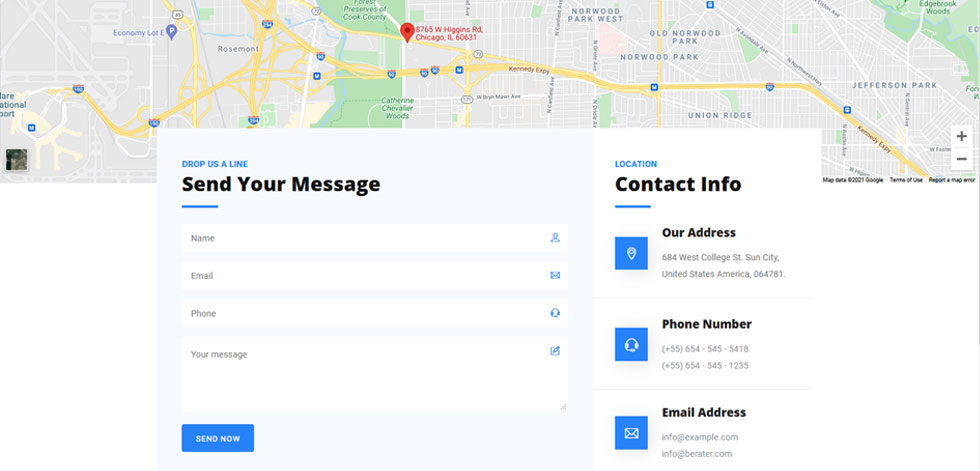Click the Email Address title
980x471 pixels.
point(704,412)
